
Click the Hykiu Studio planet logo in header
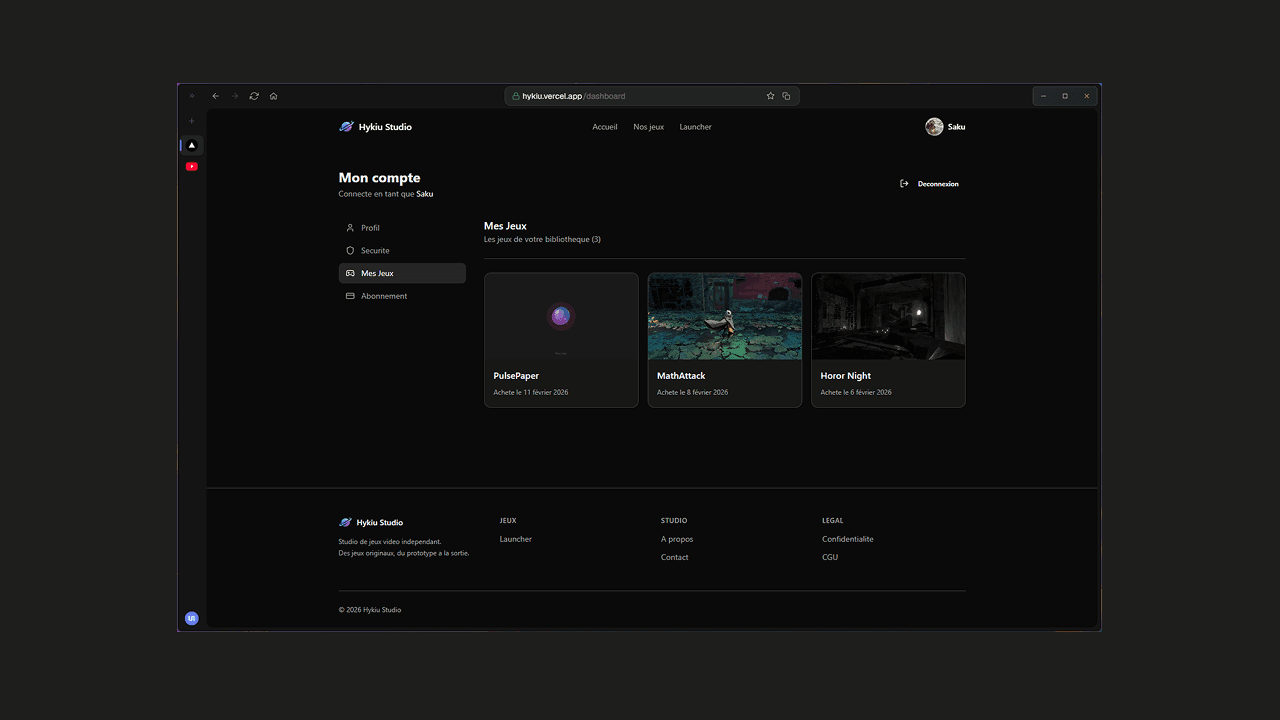pyautogui.click(x=346, y=127)
